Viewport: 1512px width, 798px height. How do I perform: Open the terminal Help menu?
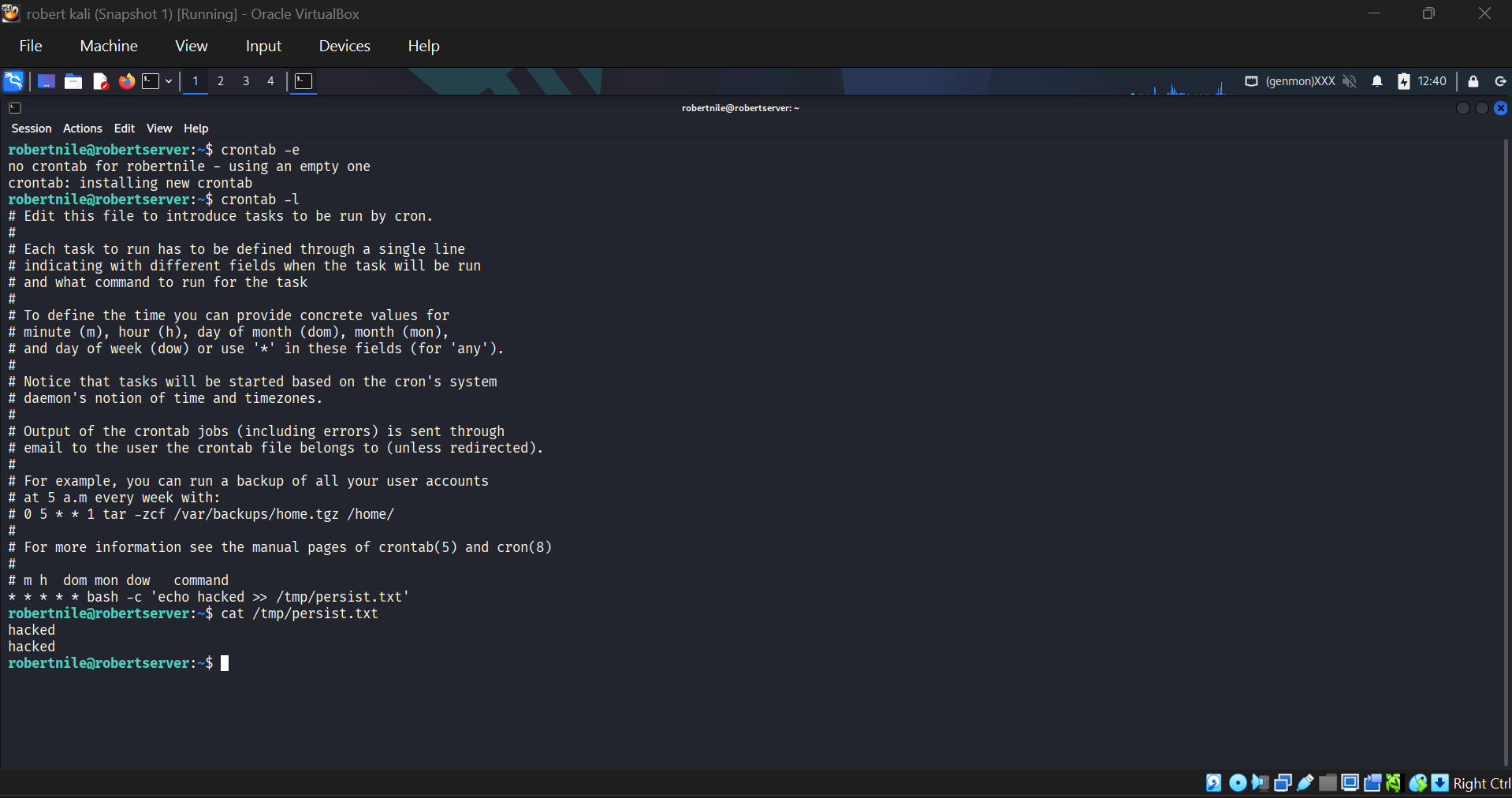(196, 129)
